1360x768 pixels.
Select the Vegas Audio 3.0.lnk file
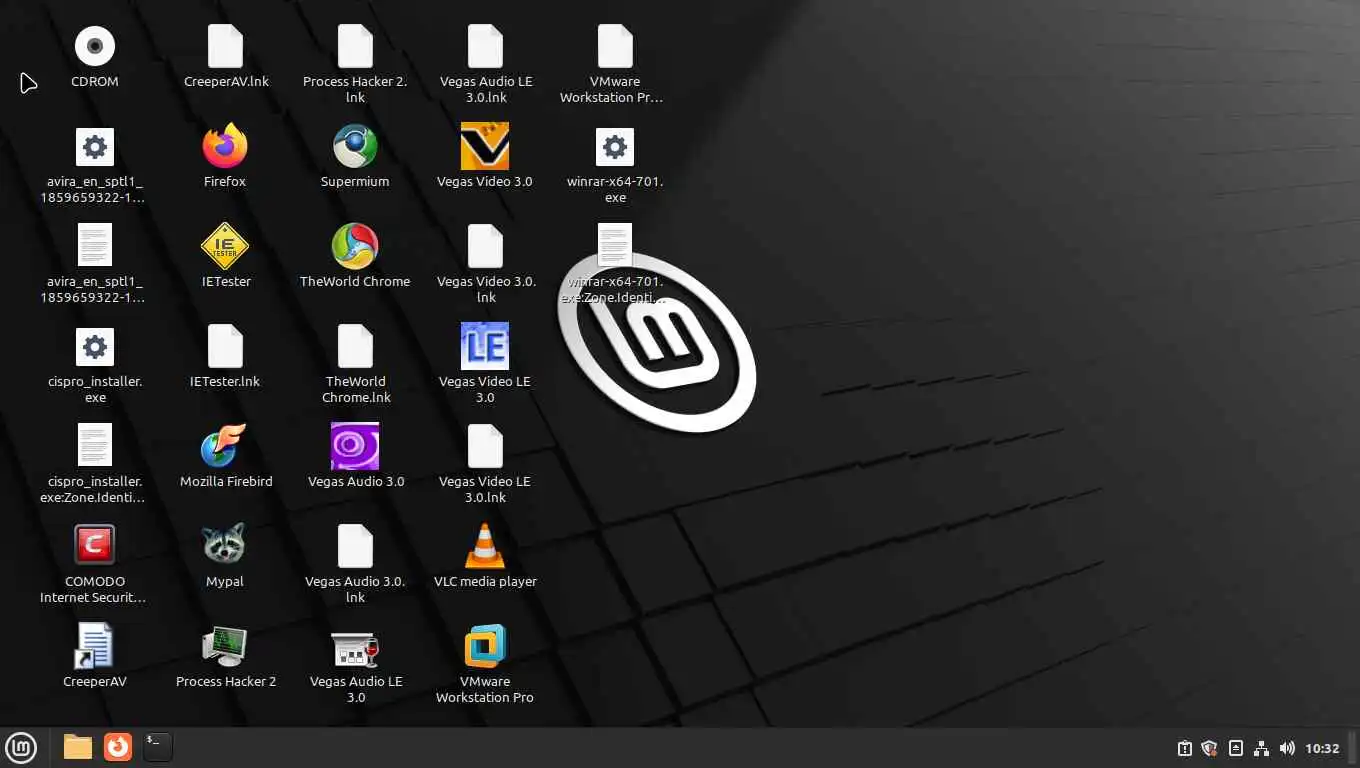[x=355, y=546]
